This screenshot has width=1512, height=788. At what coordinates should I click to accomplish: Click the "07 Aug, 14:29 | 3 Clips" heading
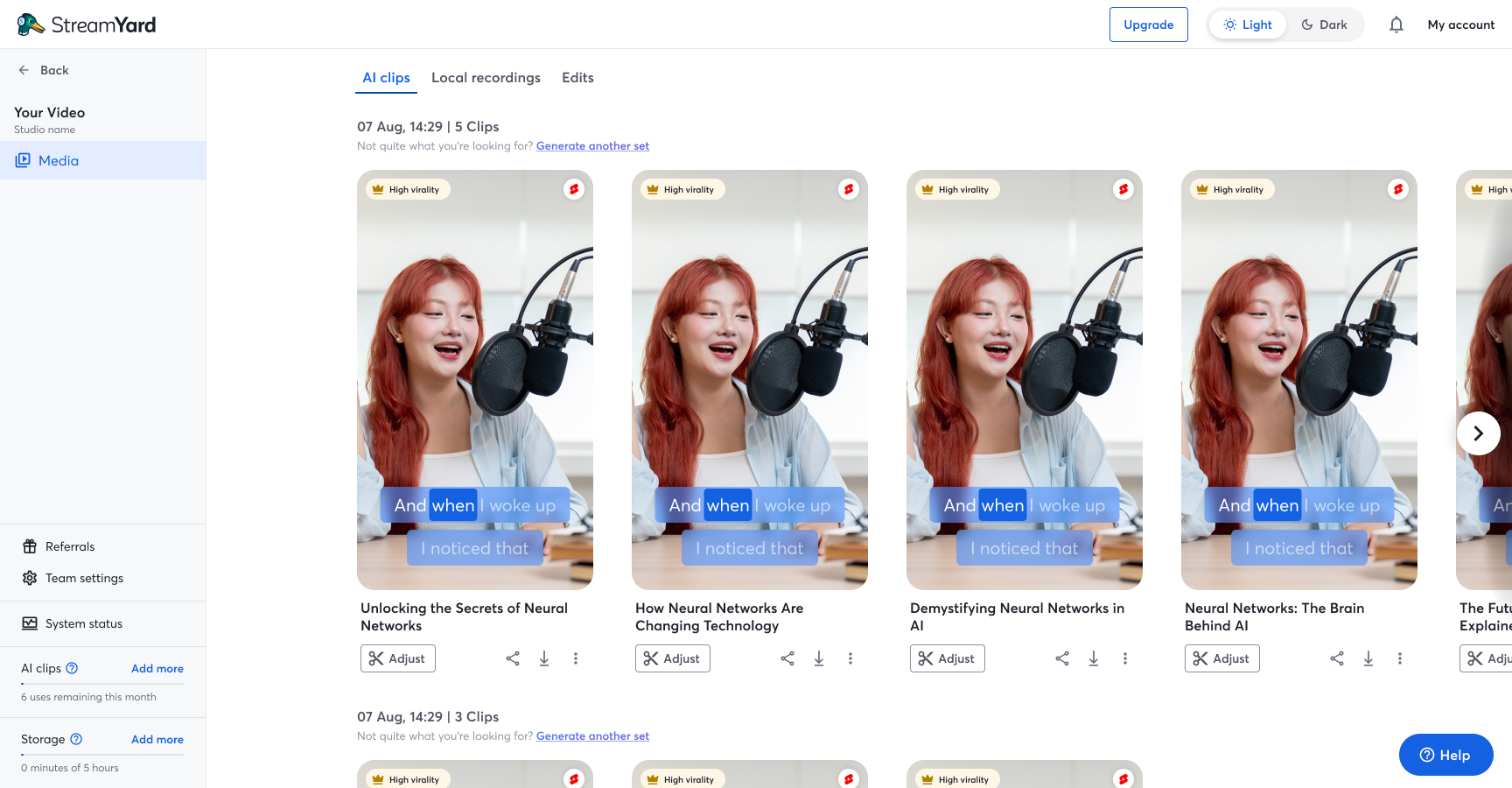tap(428, 717)
